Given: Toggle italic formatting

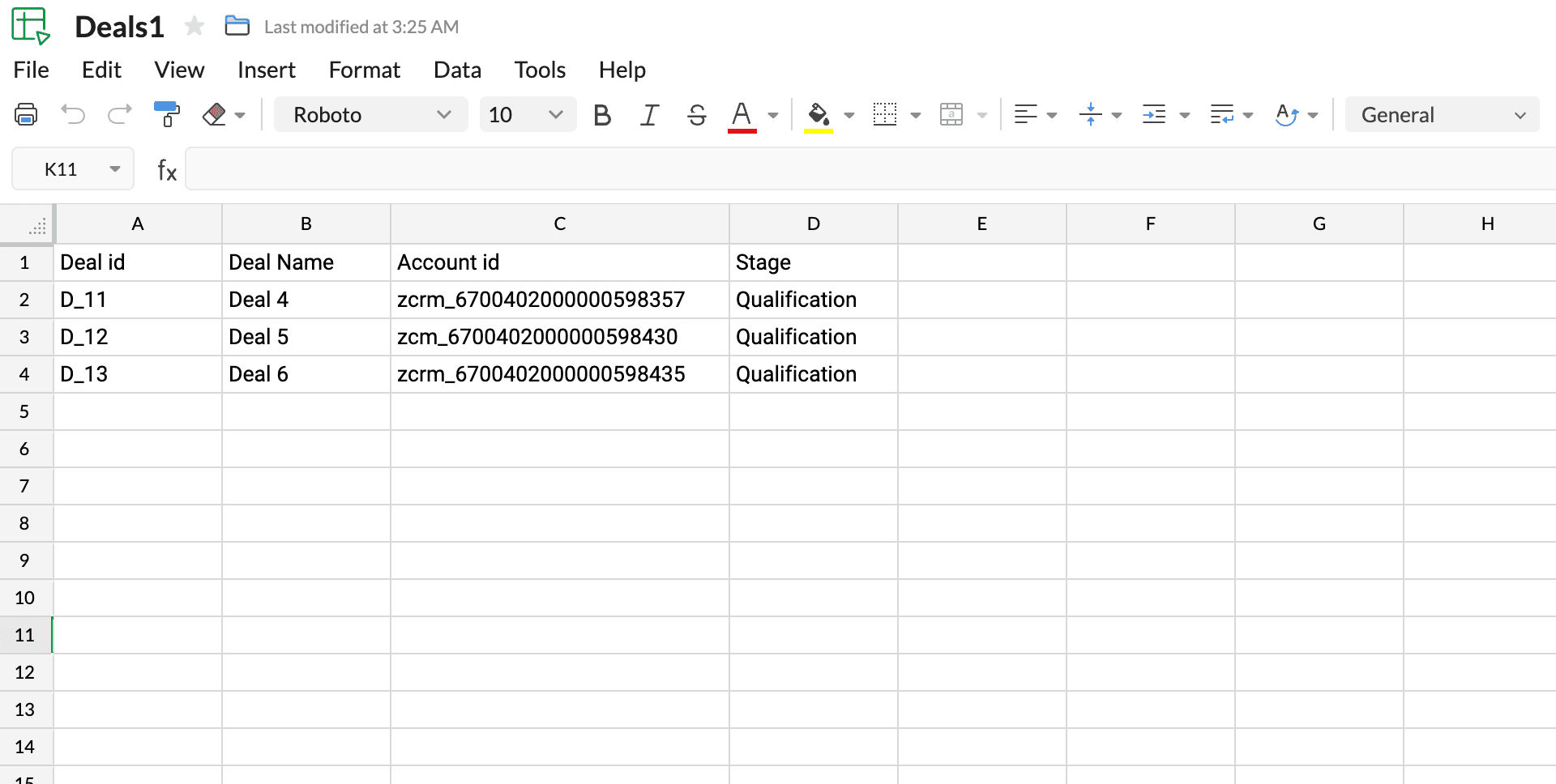Looking at the screenshot, I should (649, 115).
